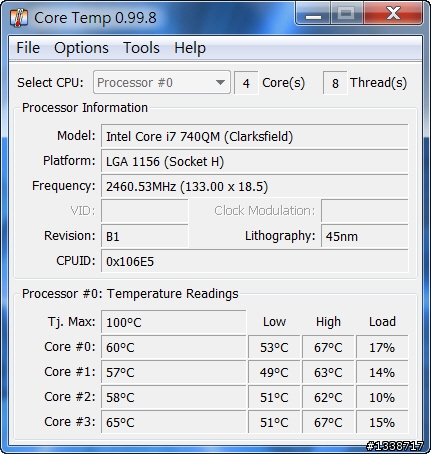Open the Options menu
Image resolution: width=431 pixels, height=454 pixels.
coord(81,48)
